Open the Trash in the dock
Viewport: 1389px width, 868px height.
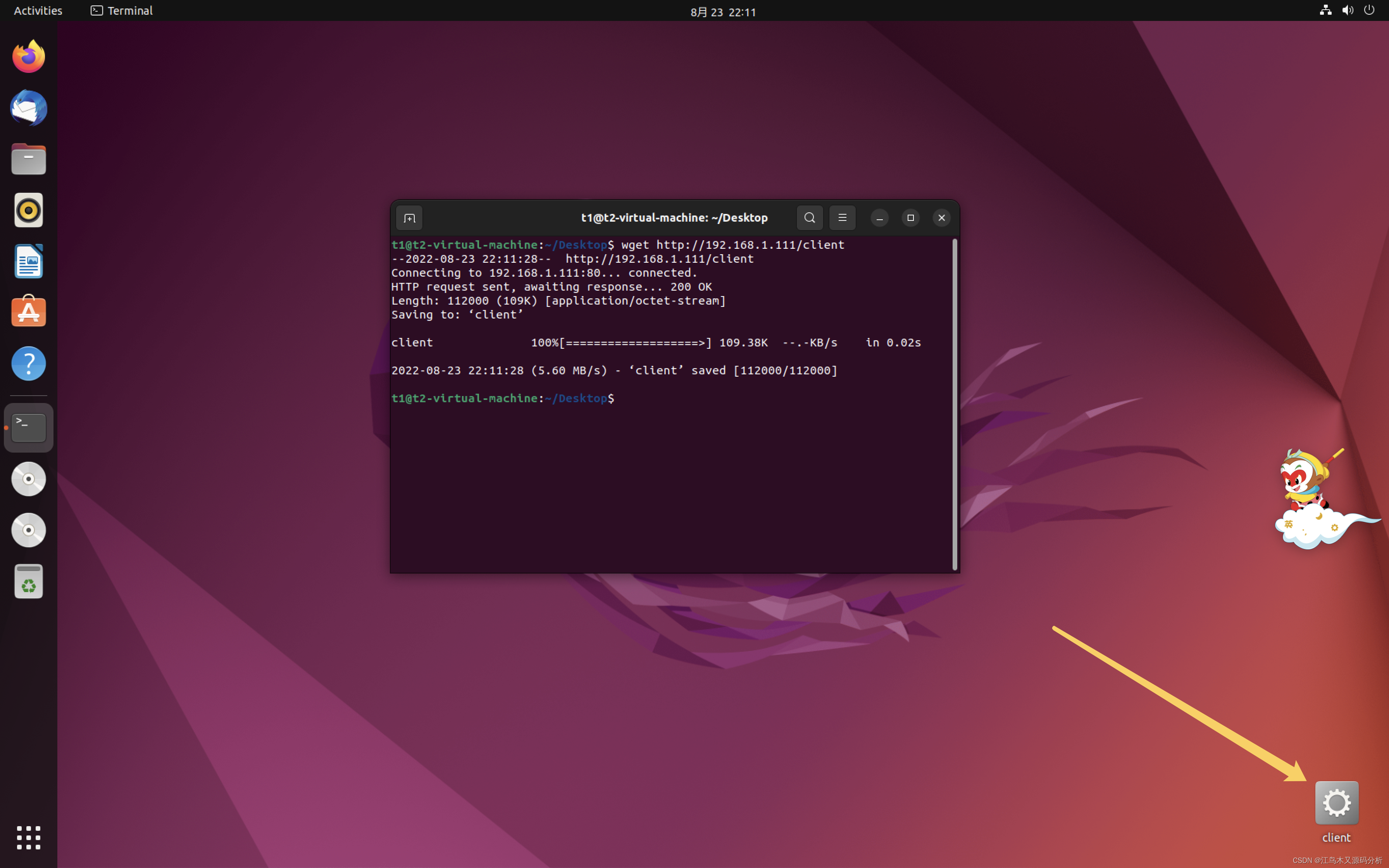tap(29, 582)
